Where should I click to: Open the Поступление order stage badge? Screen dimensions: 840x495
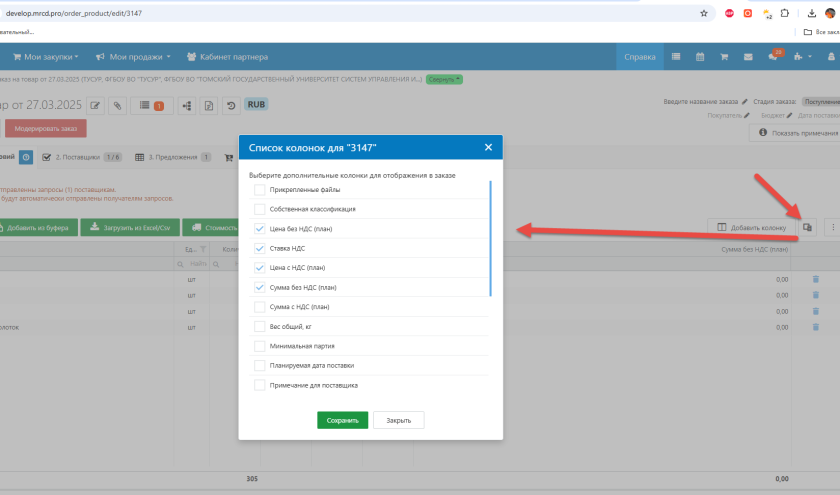[x=821, y=102]
